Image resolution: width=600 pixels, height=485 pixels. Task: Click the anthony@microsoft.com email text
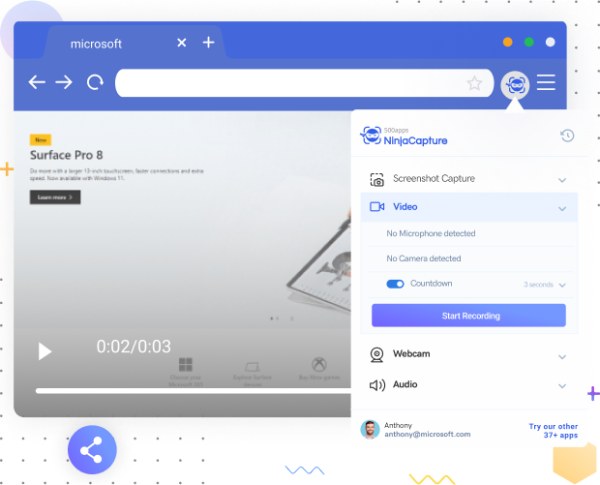[427, 434]
